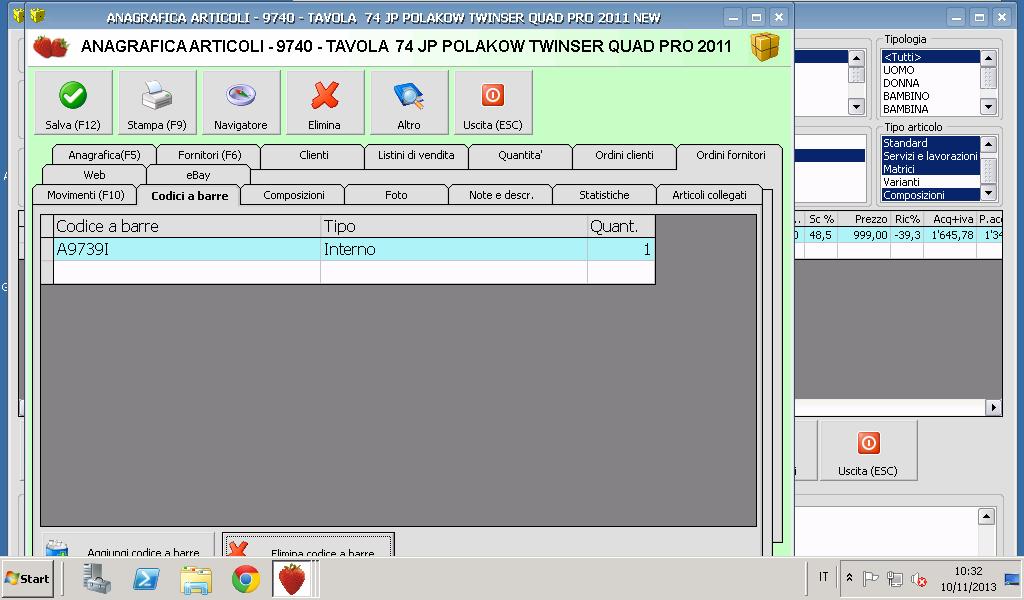Open the Composizioni tab
Screen dimensions: 1024x600
tap(294, 195)
